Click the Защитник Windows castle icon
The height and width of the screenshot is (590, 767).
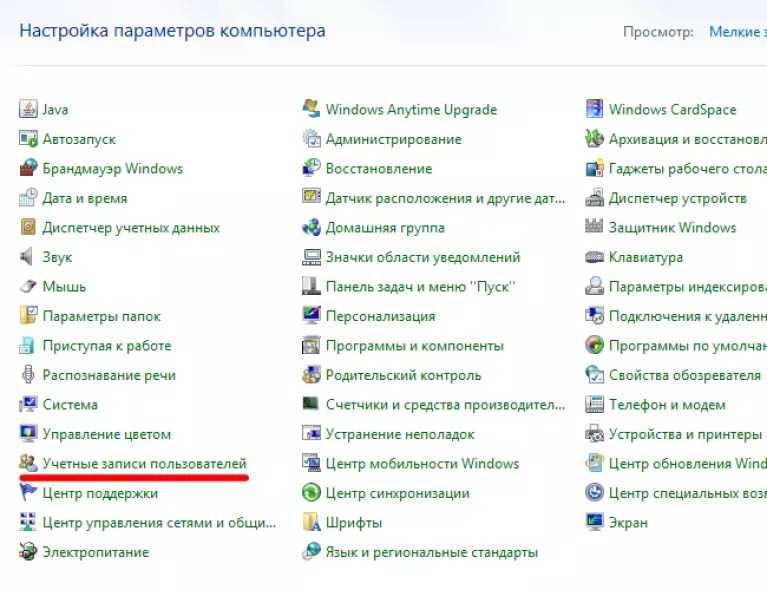pyautogui.click(x=594, y=227)
